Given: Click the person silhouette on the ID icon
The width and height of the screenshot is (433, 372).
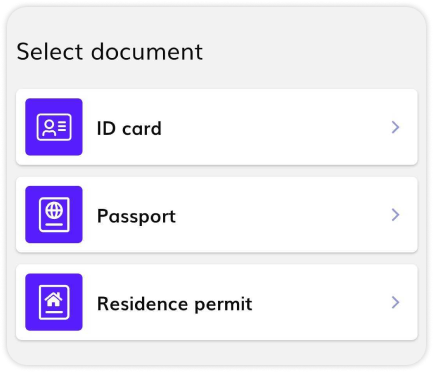Looking at the screenshot, I should coord(49,128).
